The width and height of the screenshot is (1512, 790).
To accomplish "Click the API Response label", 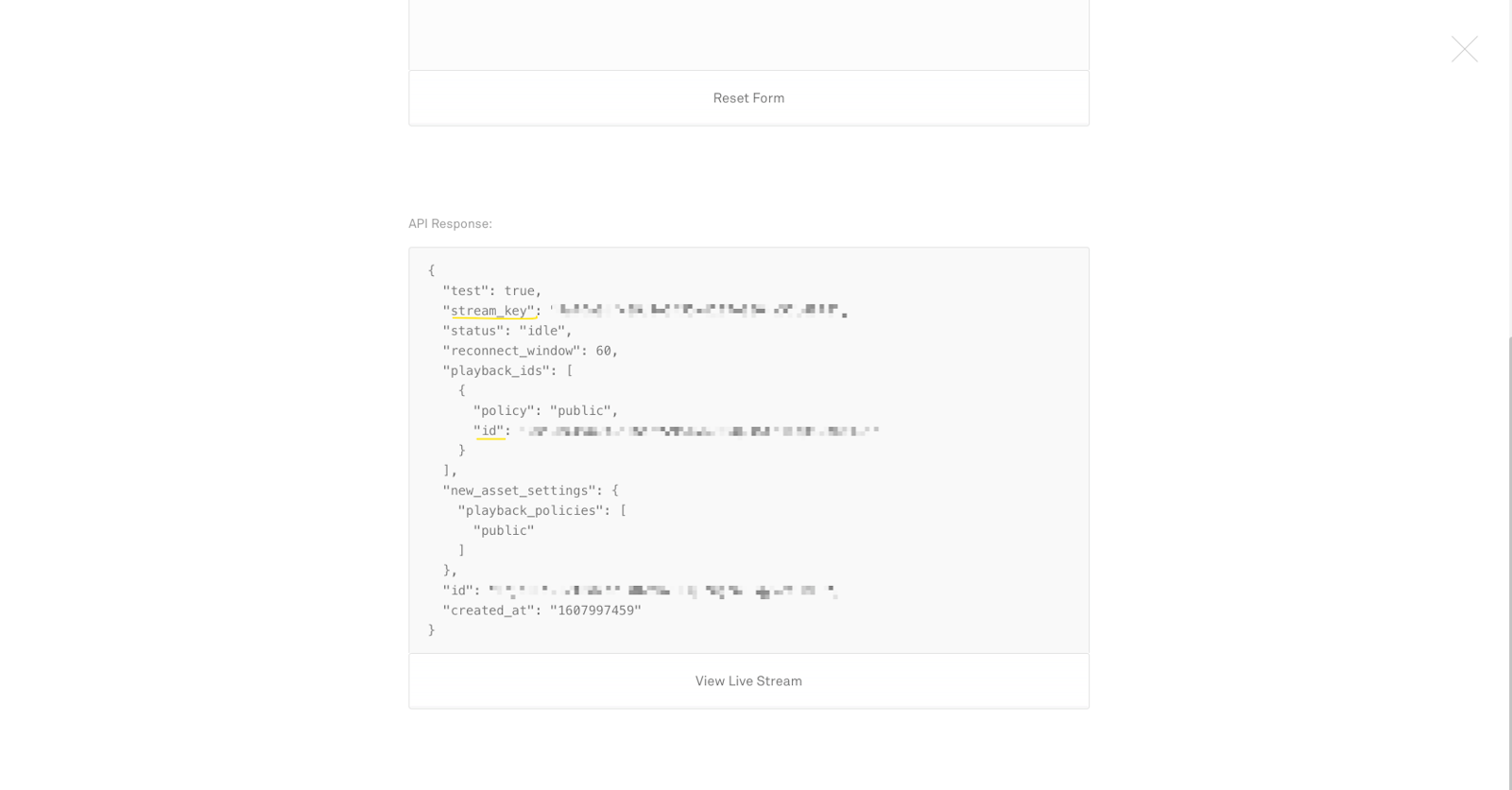I will tap(450, 223).
